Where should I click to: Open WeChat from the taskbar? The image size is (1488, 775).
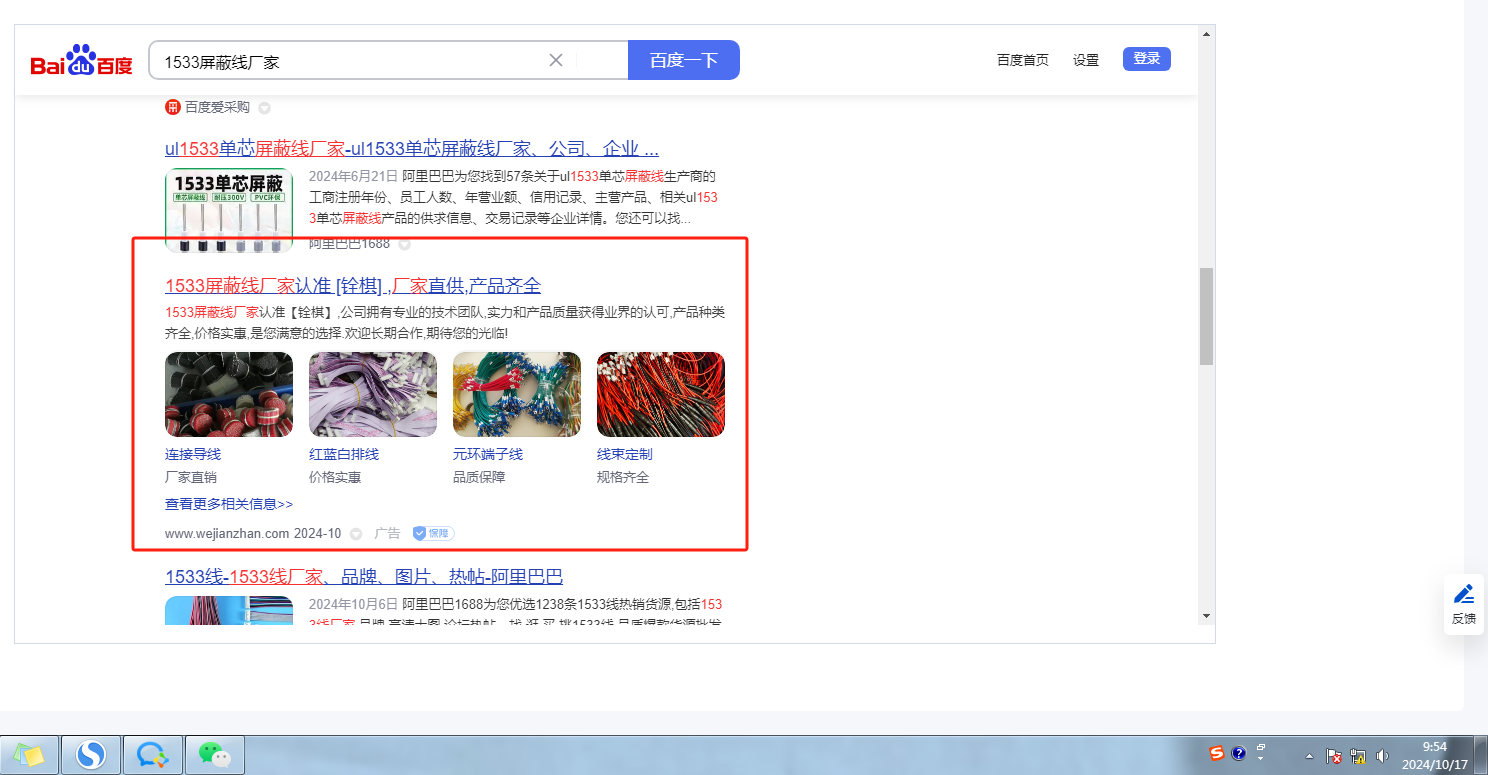215,755
